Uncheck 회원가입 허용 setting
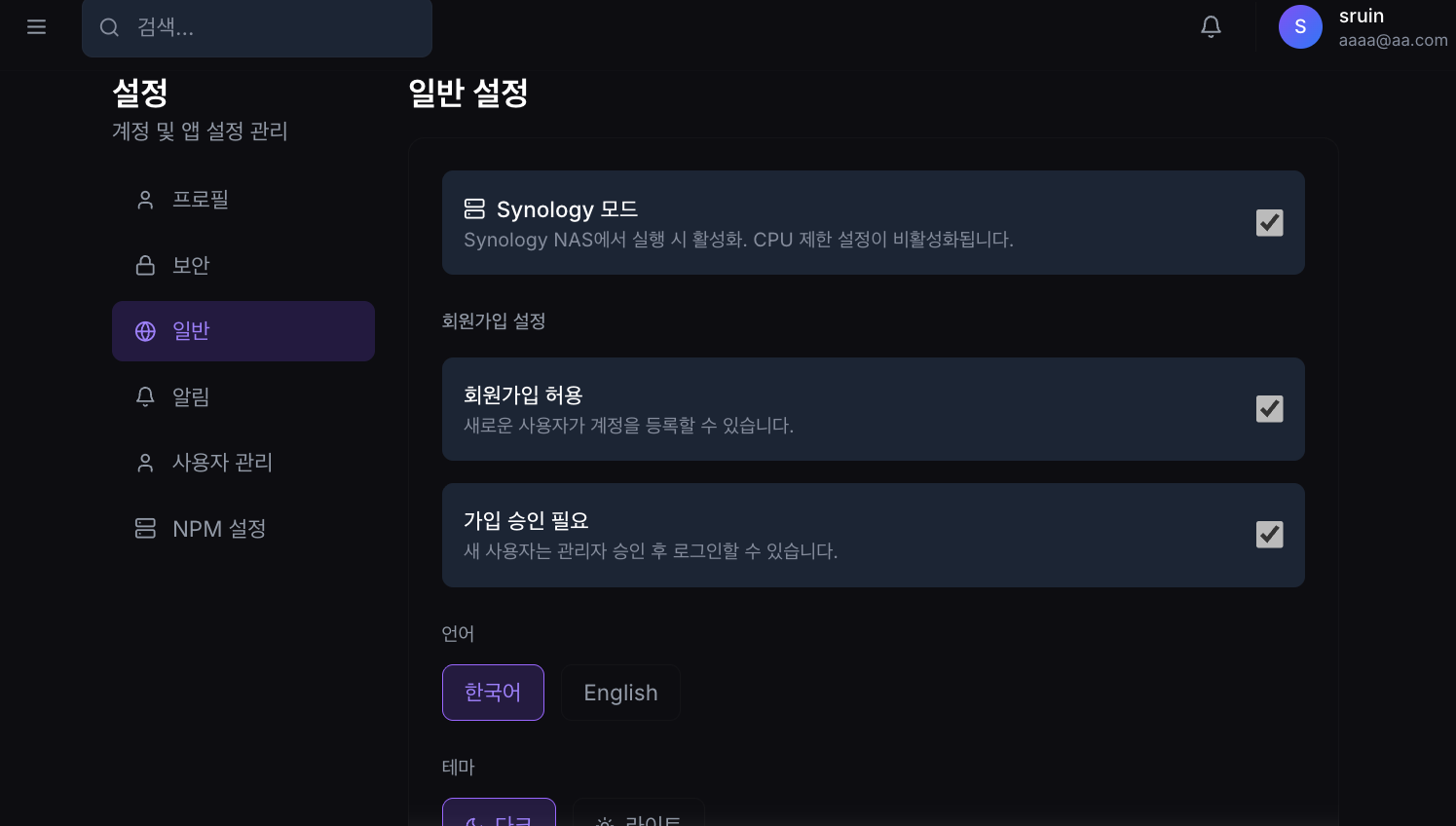Image resolution: width=1456 pixels, height=826 pixels. click(x=1269, y=409)
